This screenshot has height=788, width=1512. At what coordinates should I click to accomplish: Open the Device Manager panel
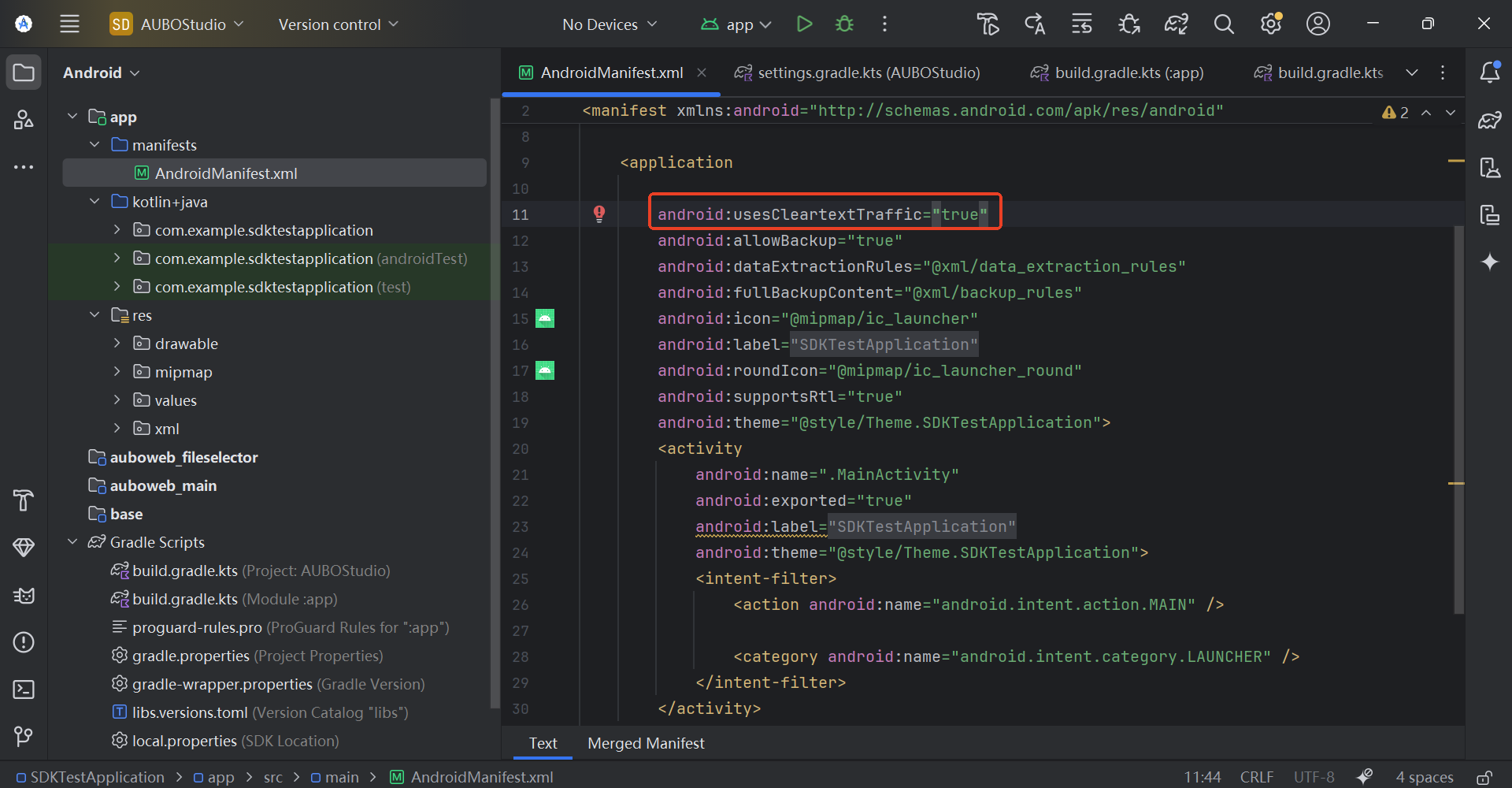[1491, 168]
